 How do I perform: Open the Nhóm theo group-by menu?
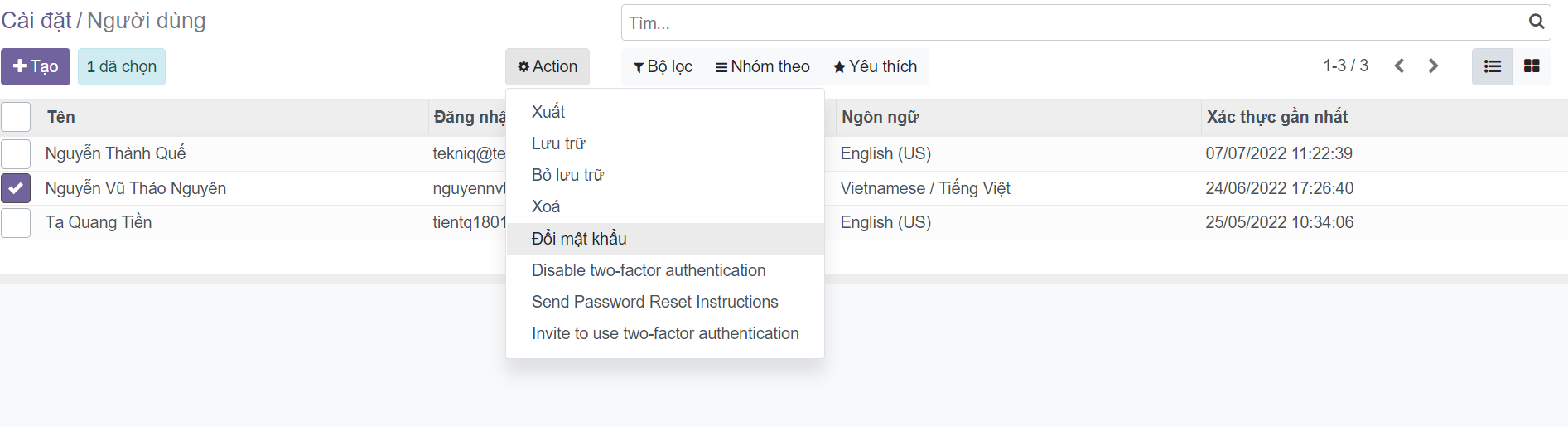(x=762, y=66)
